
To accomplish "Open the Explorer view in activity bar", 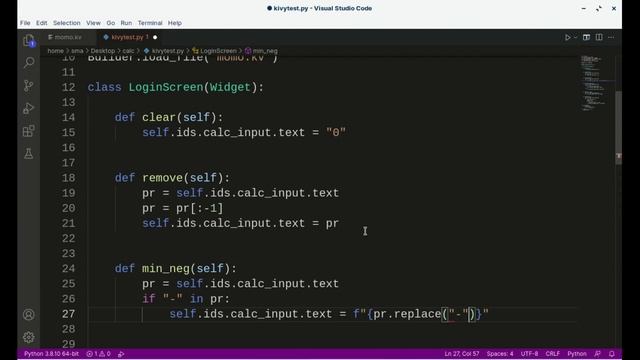I will pos(29,40).
